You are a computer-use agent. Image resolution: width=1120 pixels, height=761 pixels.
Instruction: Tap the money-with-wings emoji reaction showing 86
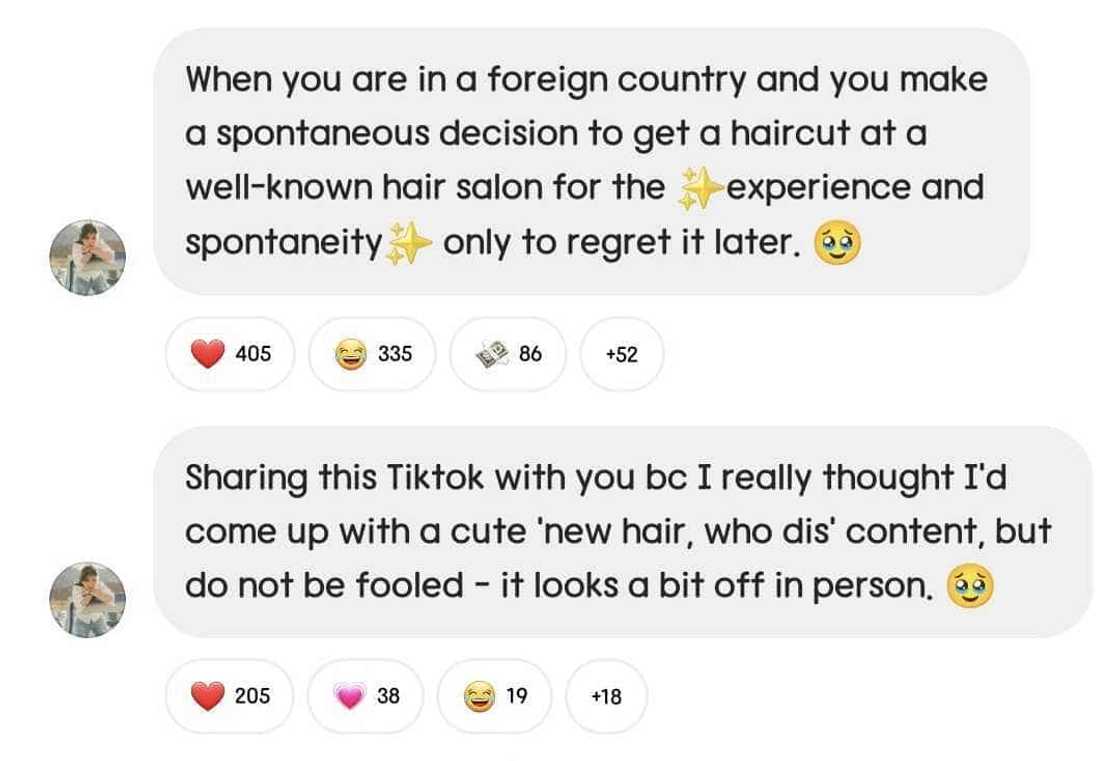pyautogui.click(x=514, y=353)
